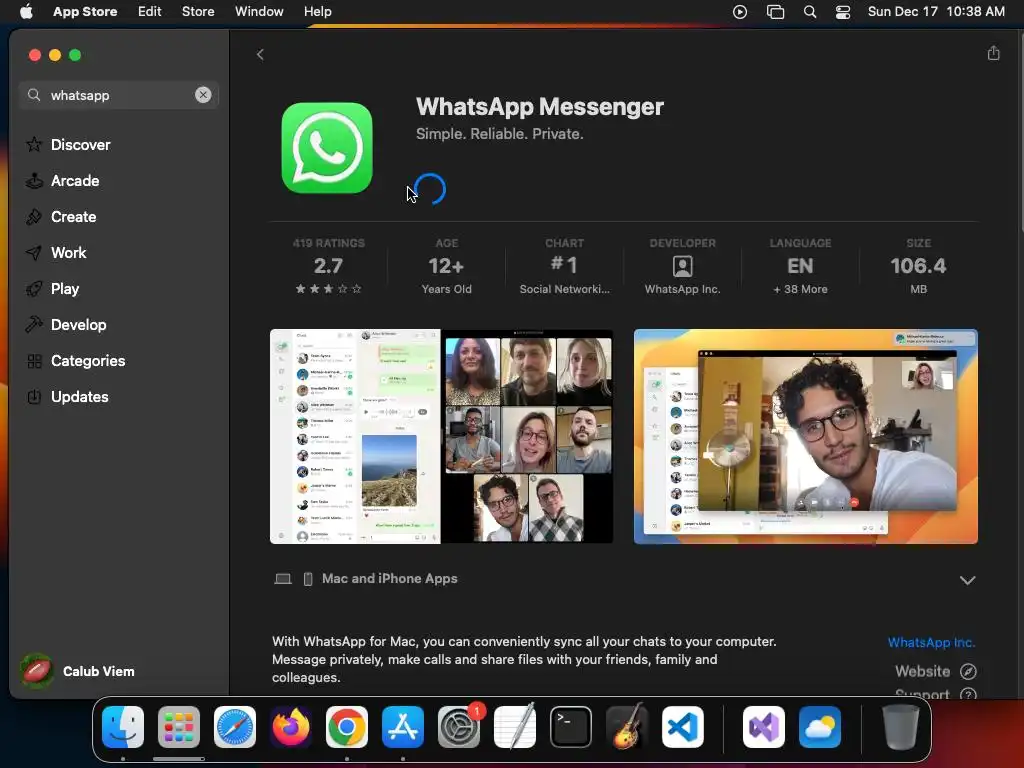Open the WhatsApp Inc. developer link
The width and height of the screenshot is (1024, 768).
pos(931,642)
